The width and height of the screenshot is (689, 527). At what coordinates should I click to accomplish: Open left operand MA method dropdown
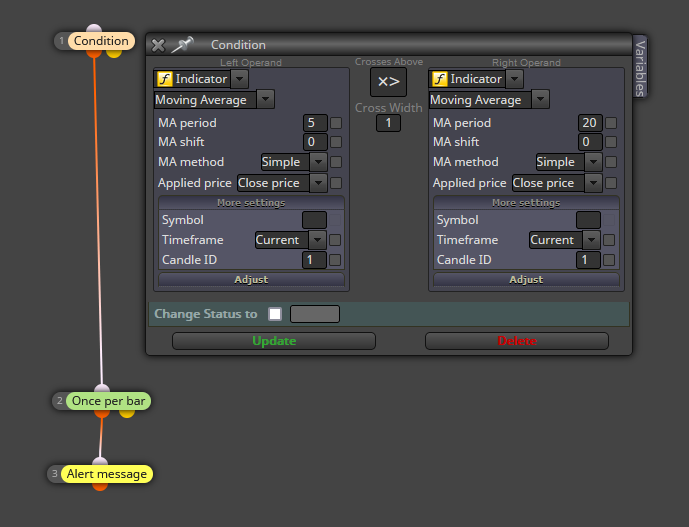pos(318,162)
